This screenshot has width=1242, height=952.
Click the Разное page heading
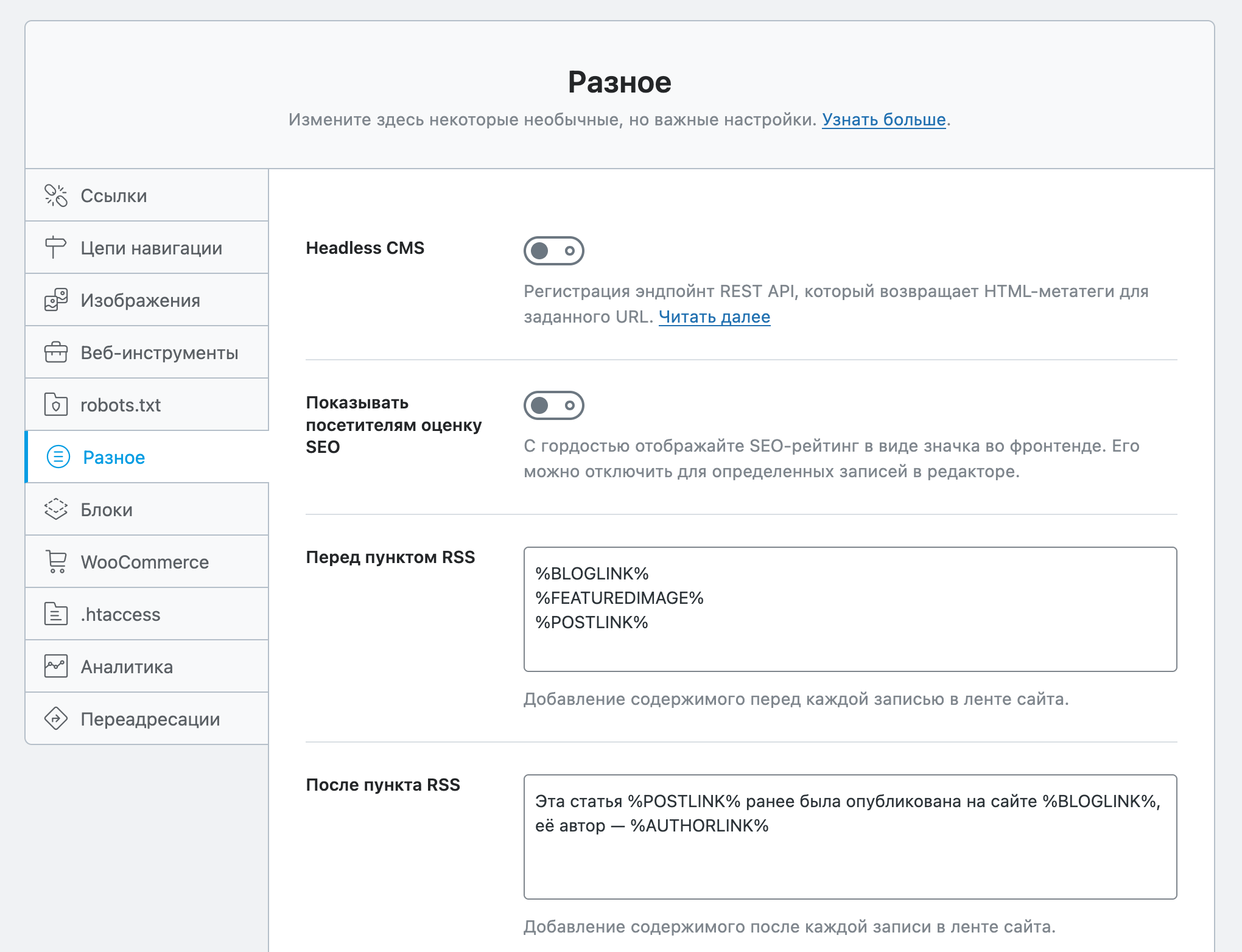(x=620, y=82)
